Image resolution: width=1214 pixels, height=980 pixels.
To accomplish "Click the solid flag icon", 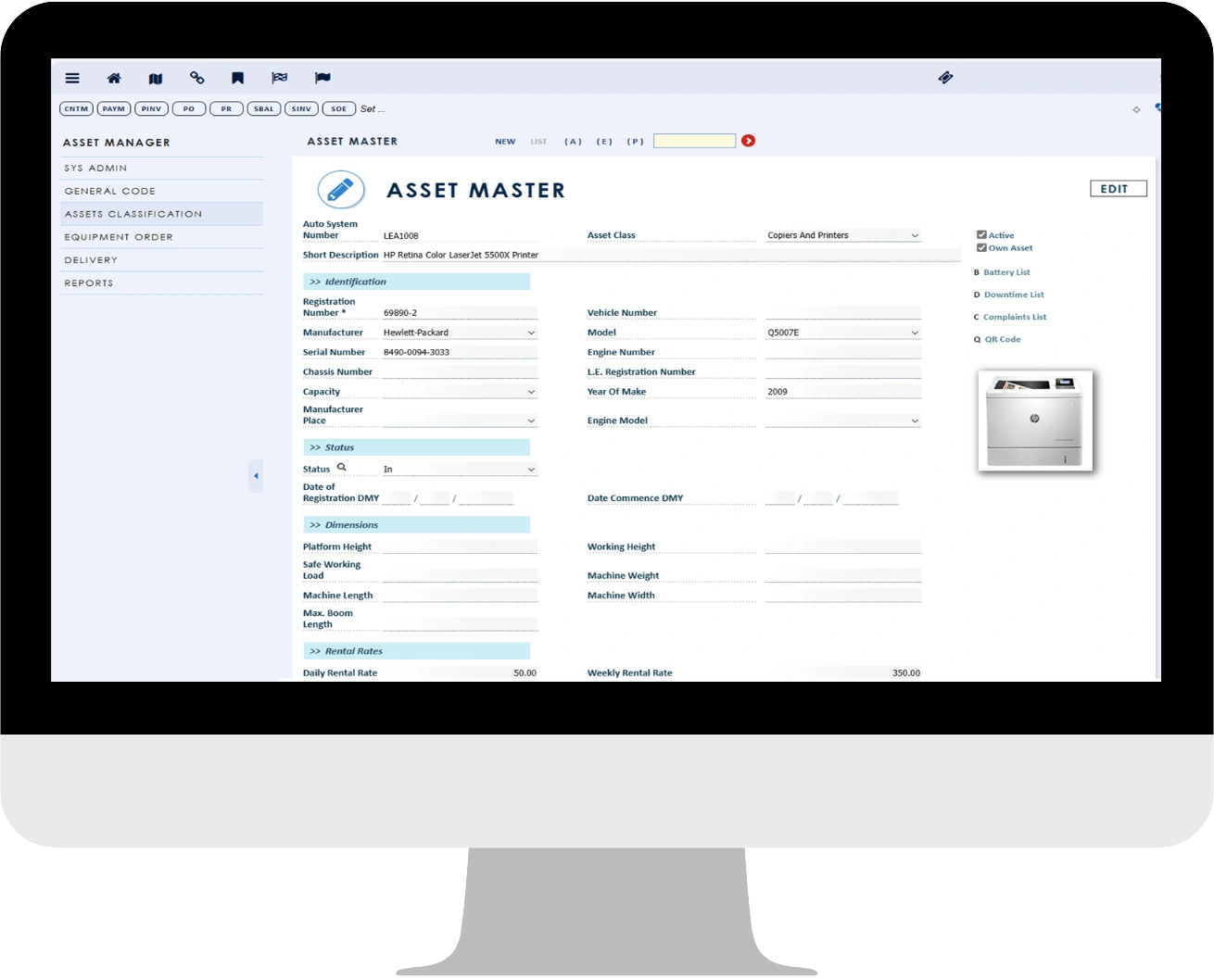I will 322,79.
